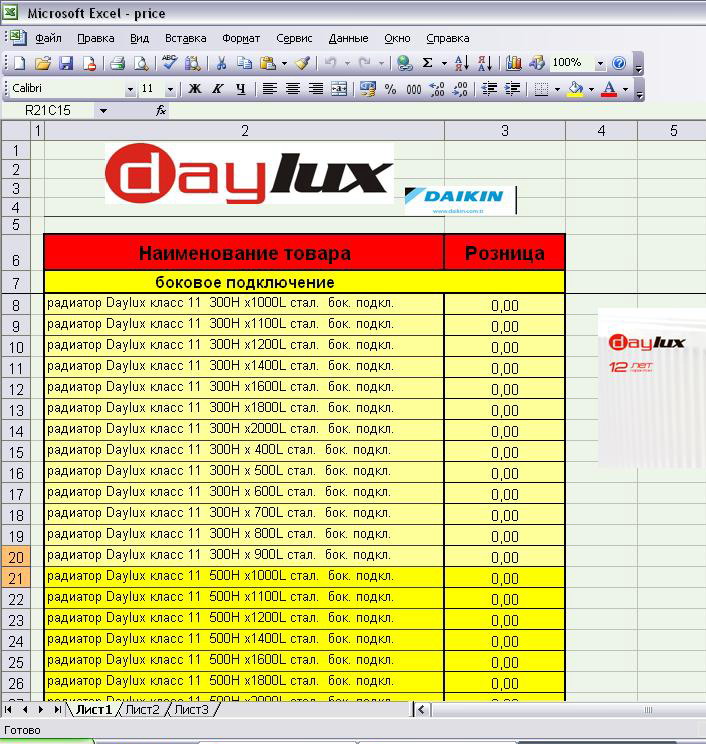Toggle italic (К) formatting

coord(218,89)
